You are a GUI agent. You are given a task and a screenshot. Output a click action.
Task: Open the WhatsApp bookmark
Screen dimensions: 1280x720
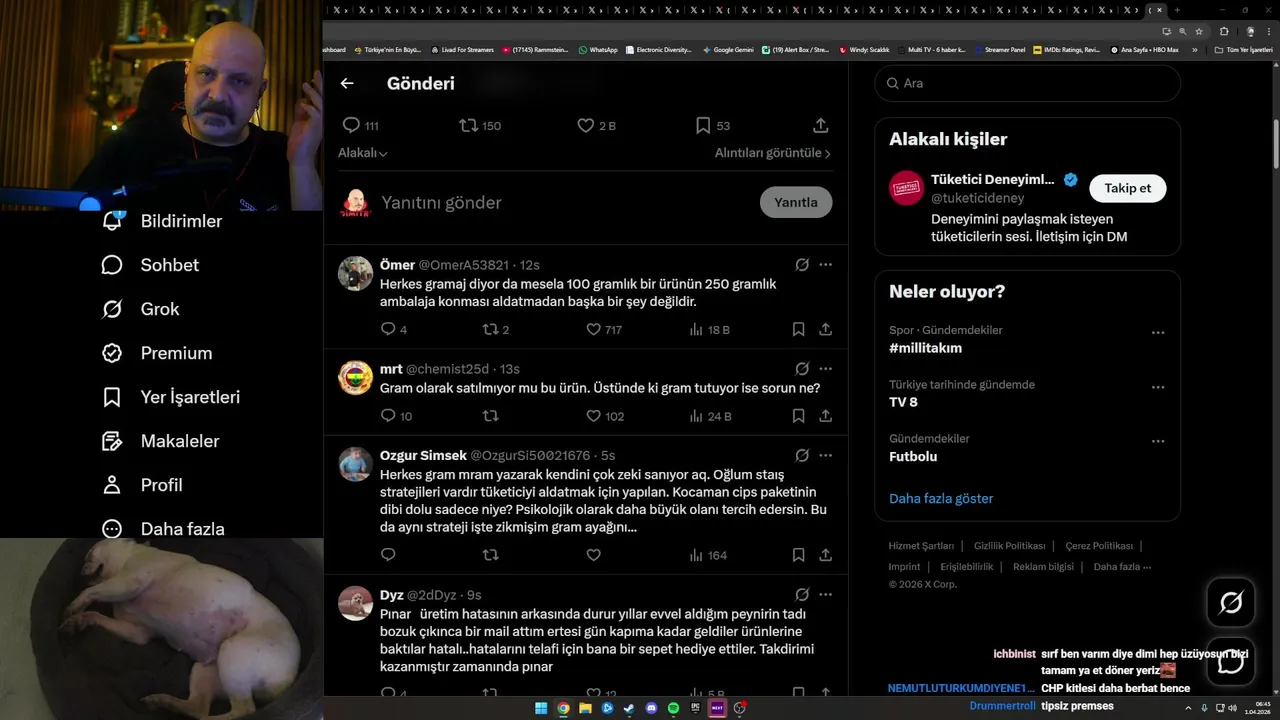click(x=598, y=49)
